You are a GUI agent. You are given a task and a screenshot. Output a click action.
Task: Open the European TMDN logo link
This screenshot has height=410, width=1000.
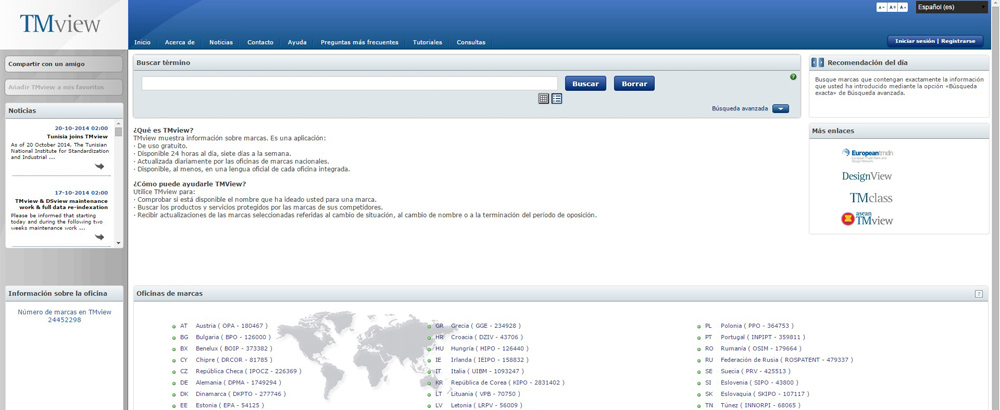tap(867, 154)
